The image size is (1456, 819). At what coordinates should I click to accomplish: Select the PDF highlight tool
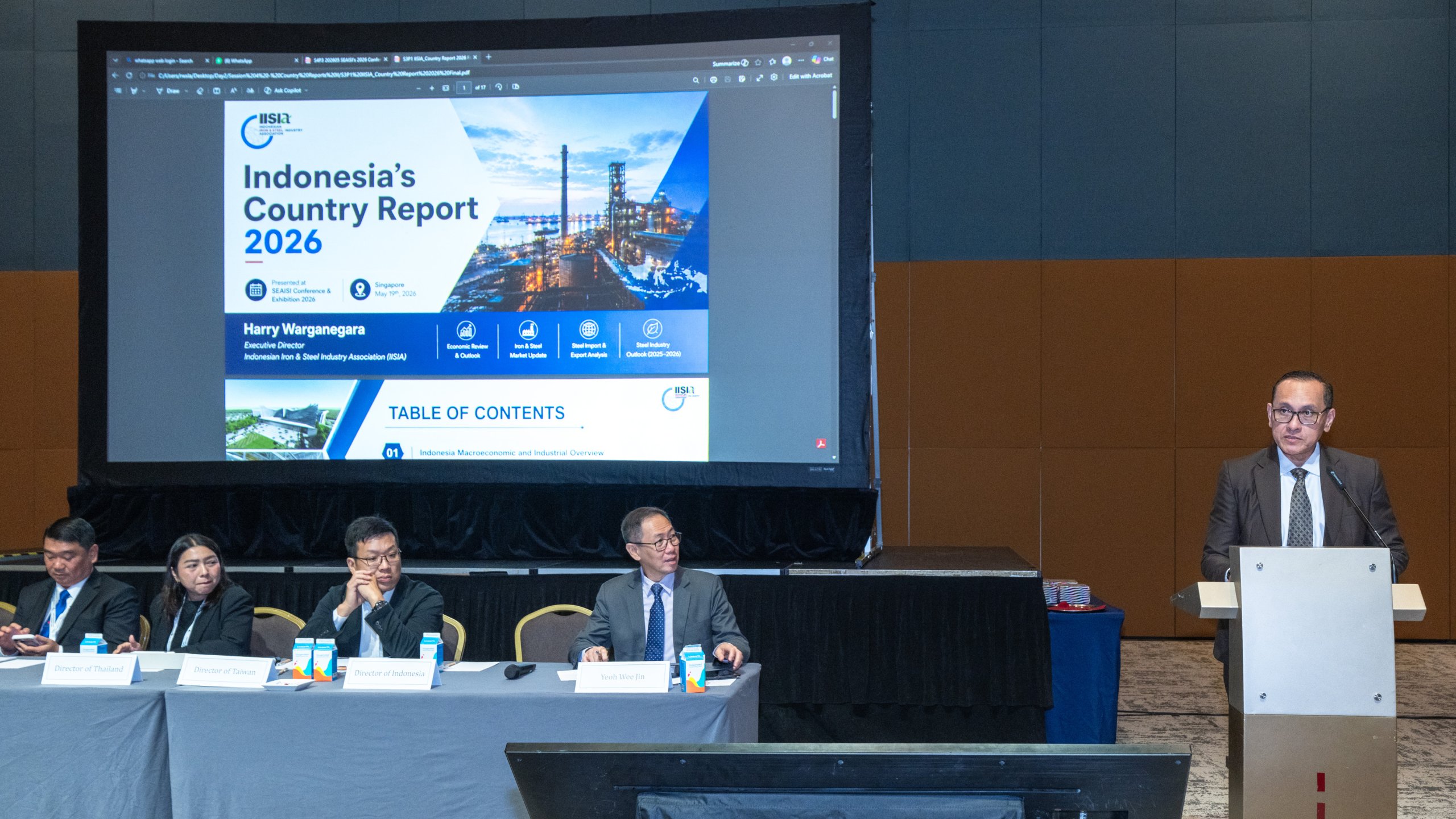point(135,90)
